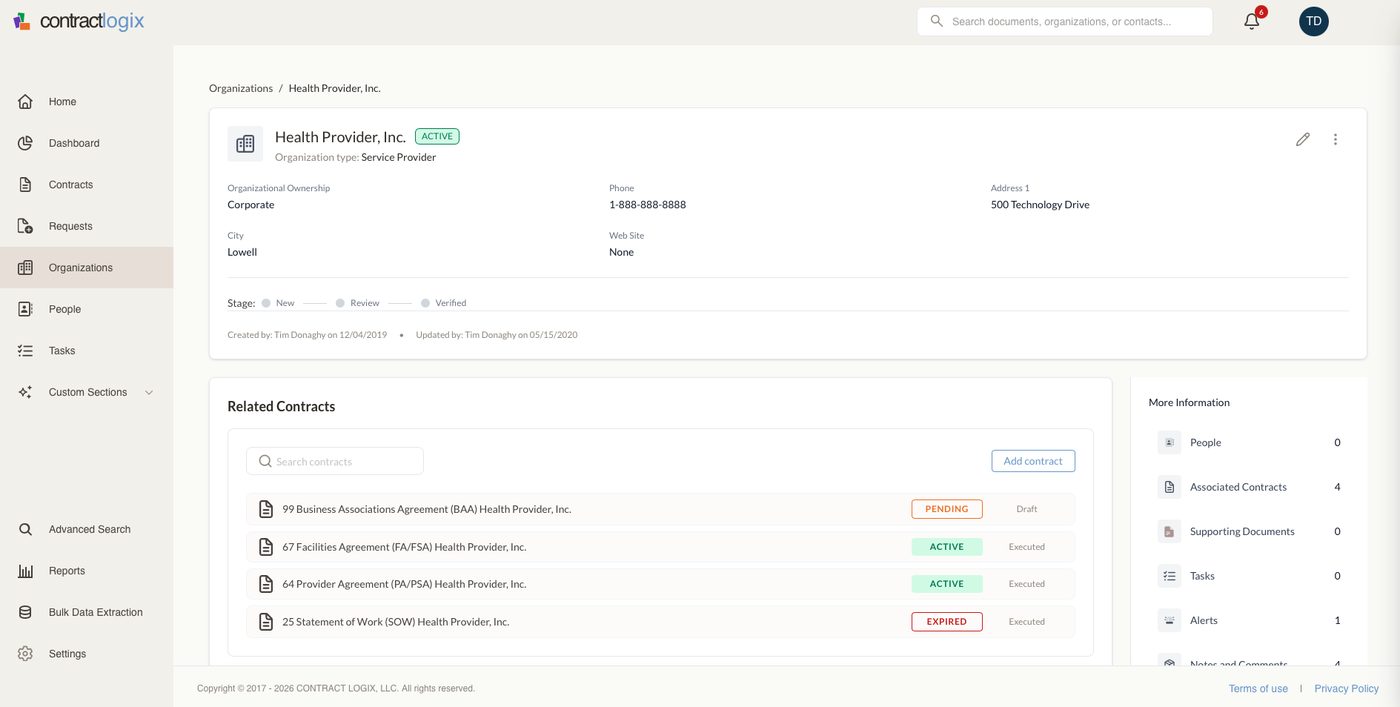Open the three-dot more options menu
Image resolution: width=1400 pixels, height=707 pixels.
(x=1335, y=139)
